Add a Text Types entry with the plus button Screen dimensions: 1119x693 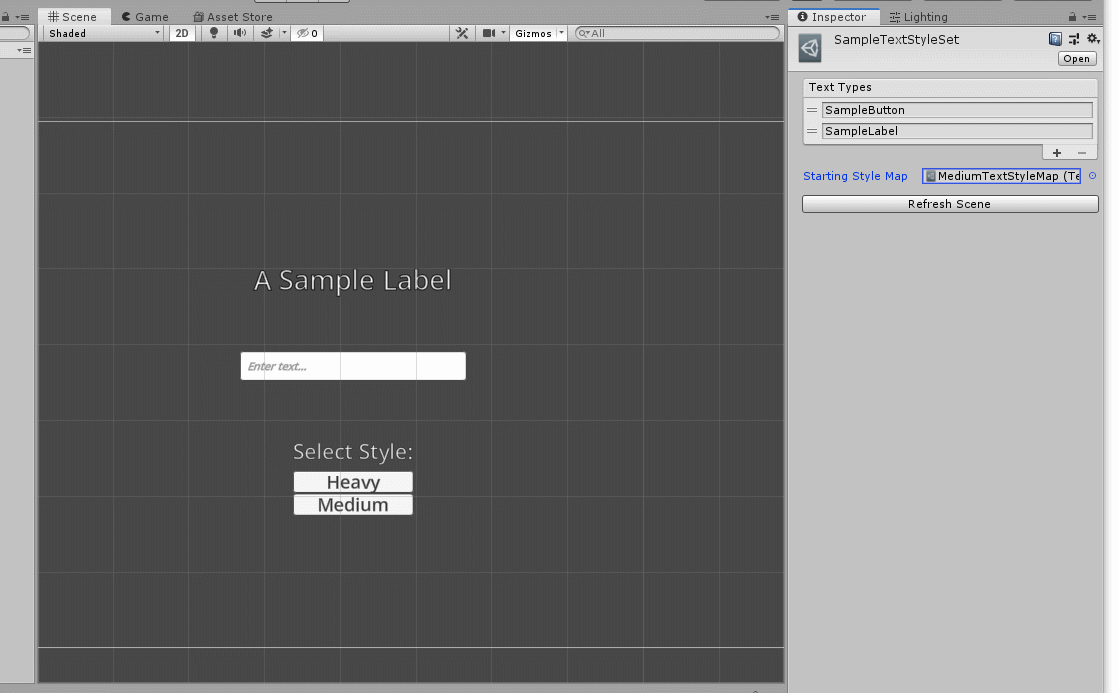(1057, 153)
